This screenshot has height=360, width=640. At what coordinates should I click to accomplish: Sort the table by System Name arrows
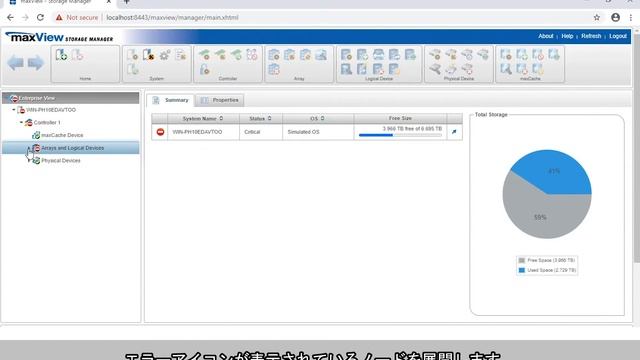tap(221, 118)
